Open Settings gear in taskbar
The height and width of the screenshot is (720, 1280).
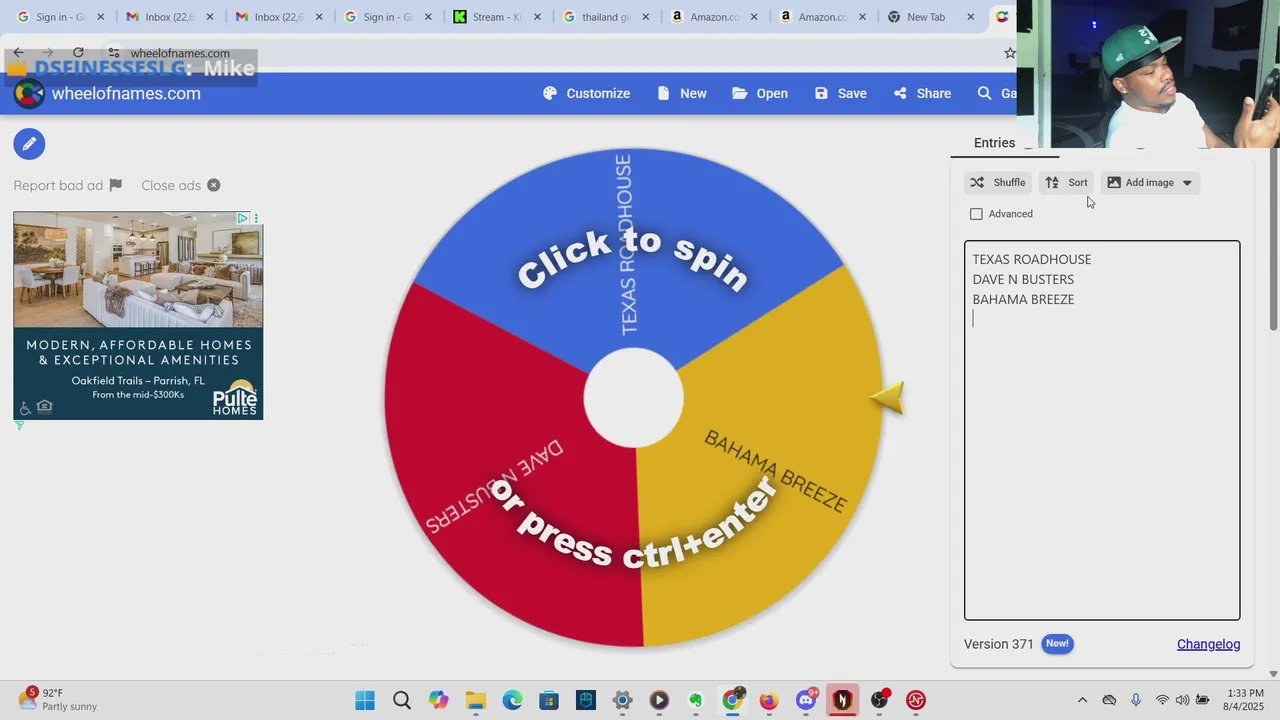622,700
